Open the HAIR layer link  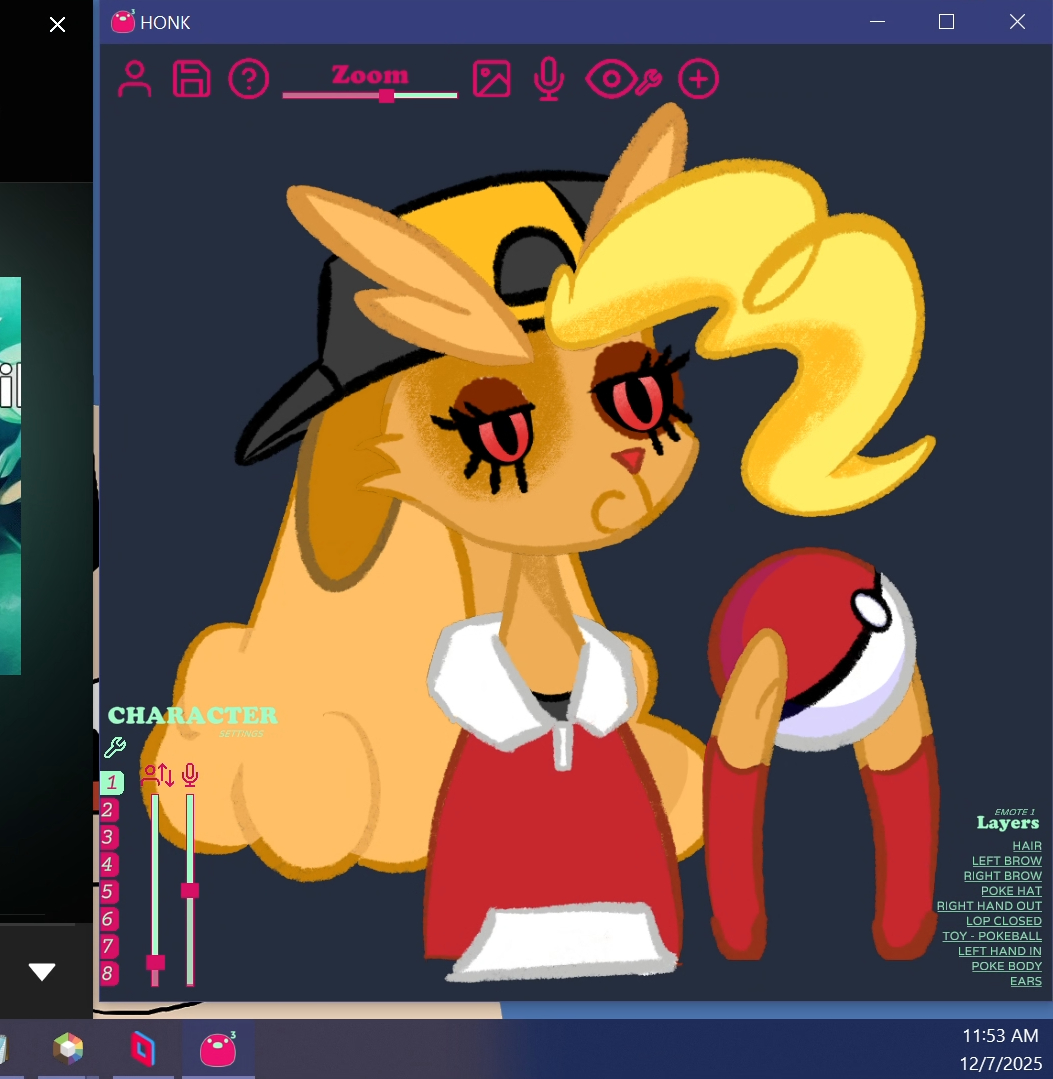coord(1026,846)
